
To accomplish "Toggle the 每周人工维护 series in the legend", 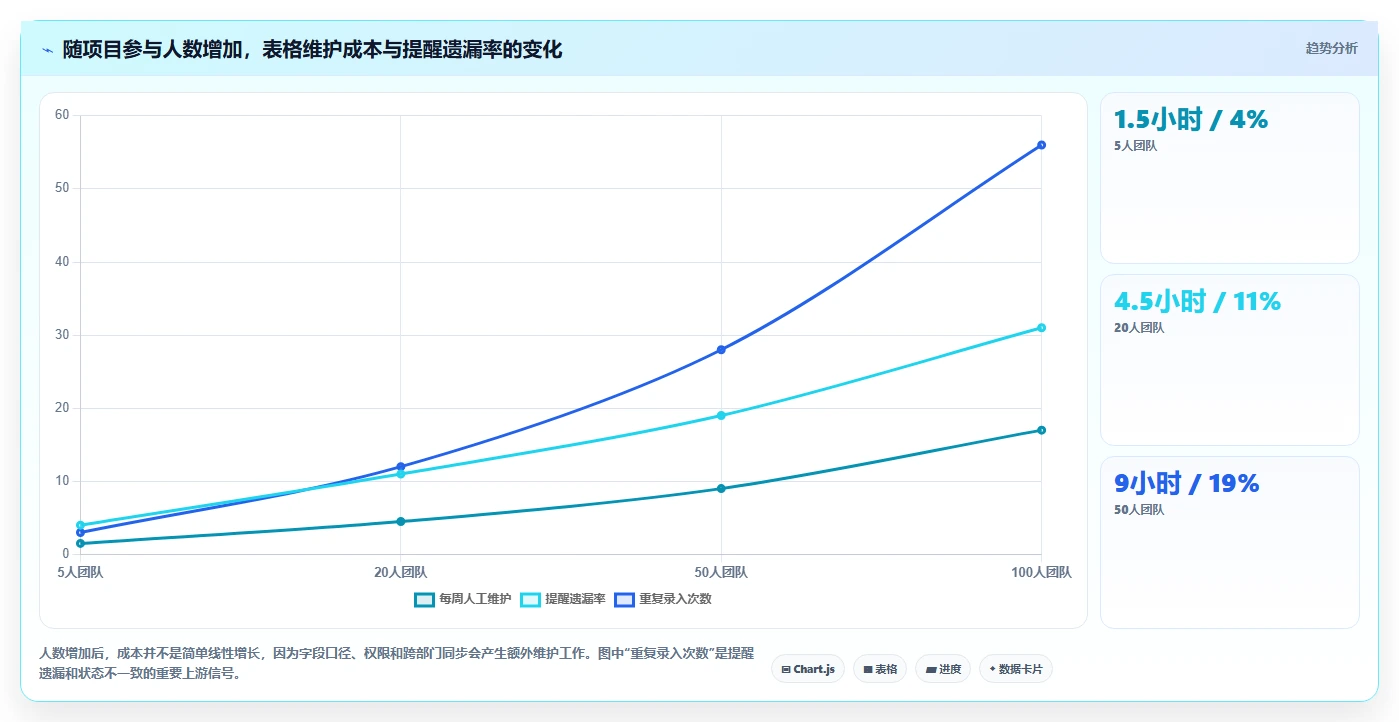I will coord(463,599).
